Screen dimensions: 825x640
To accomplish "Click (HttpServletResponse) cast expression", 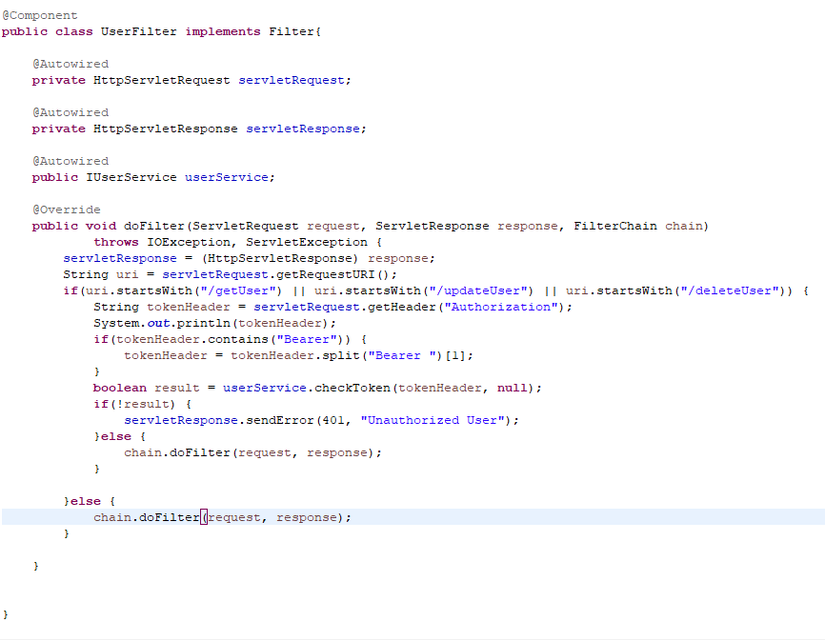I will tap(280, 258).
